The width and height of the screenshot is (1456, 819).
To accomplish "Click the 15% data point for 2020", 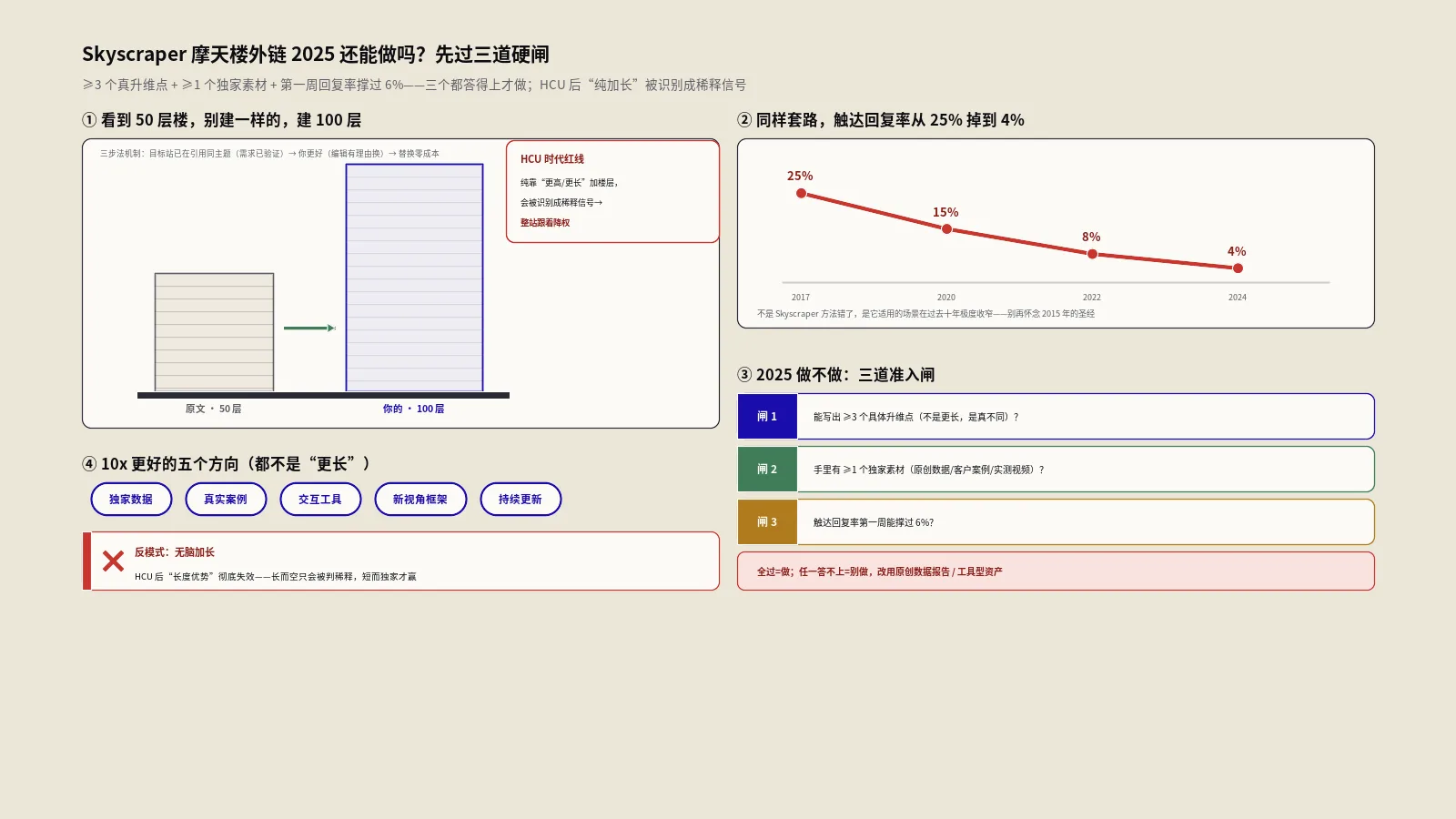I will click(946, 228).
